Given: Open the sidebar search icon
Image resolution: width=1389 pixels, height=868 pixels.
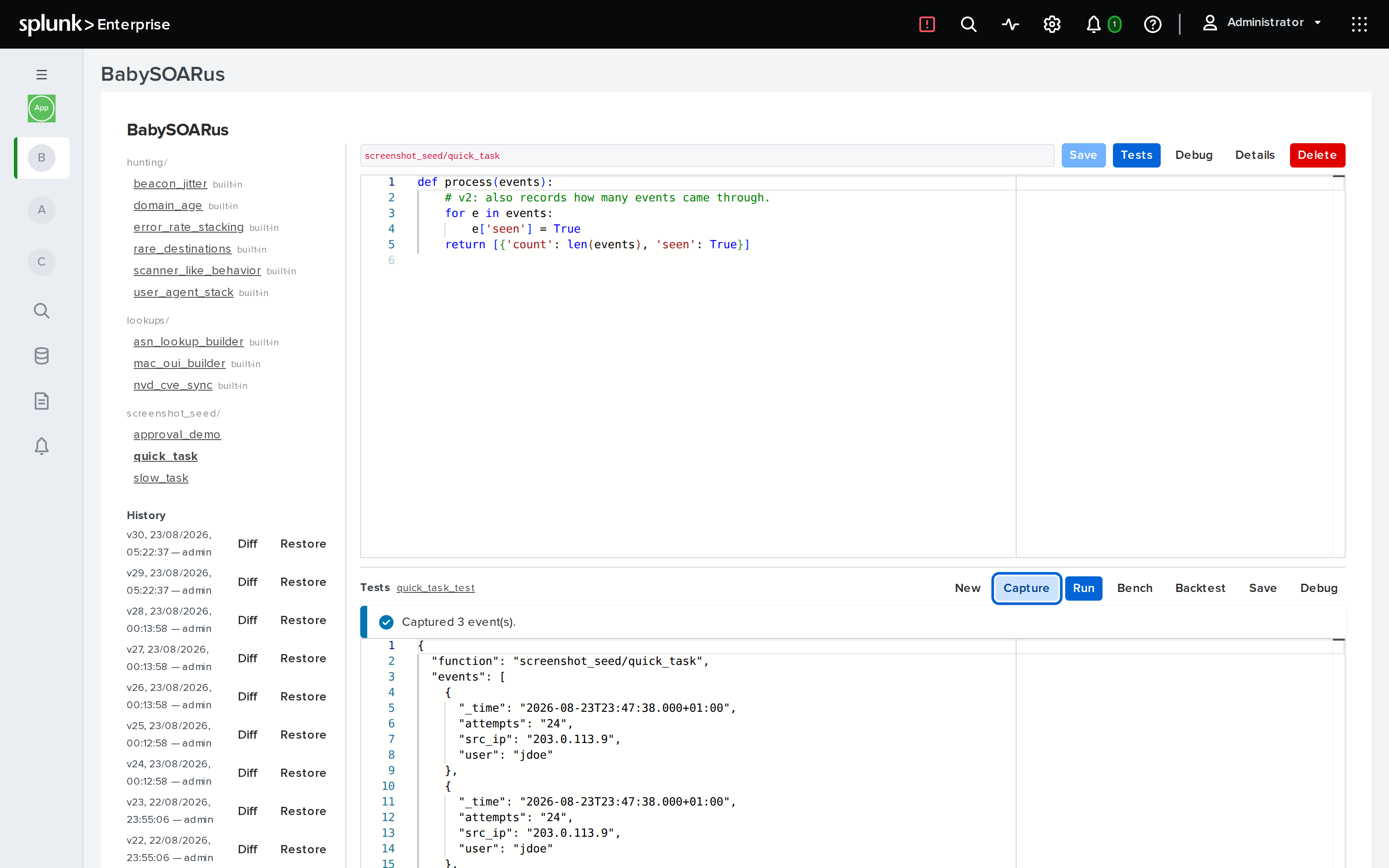Looking at the screenshot, I should tap(41, 311).
